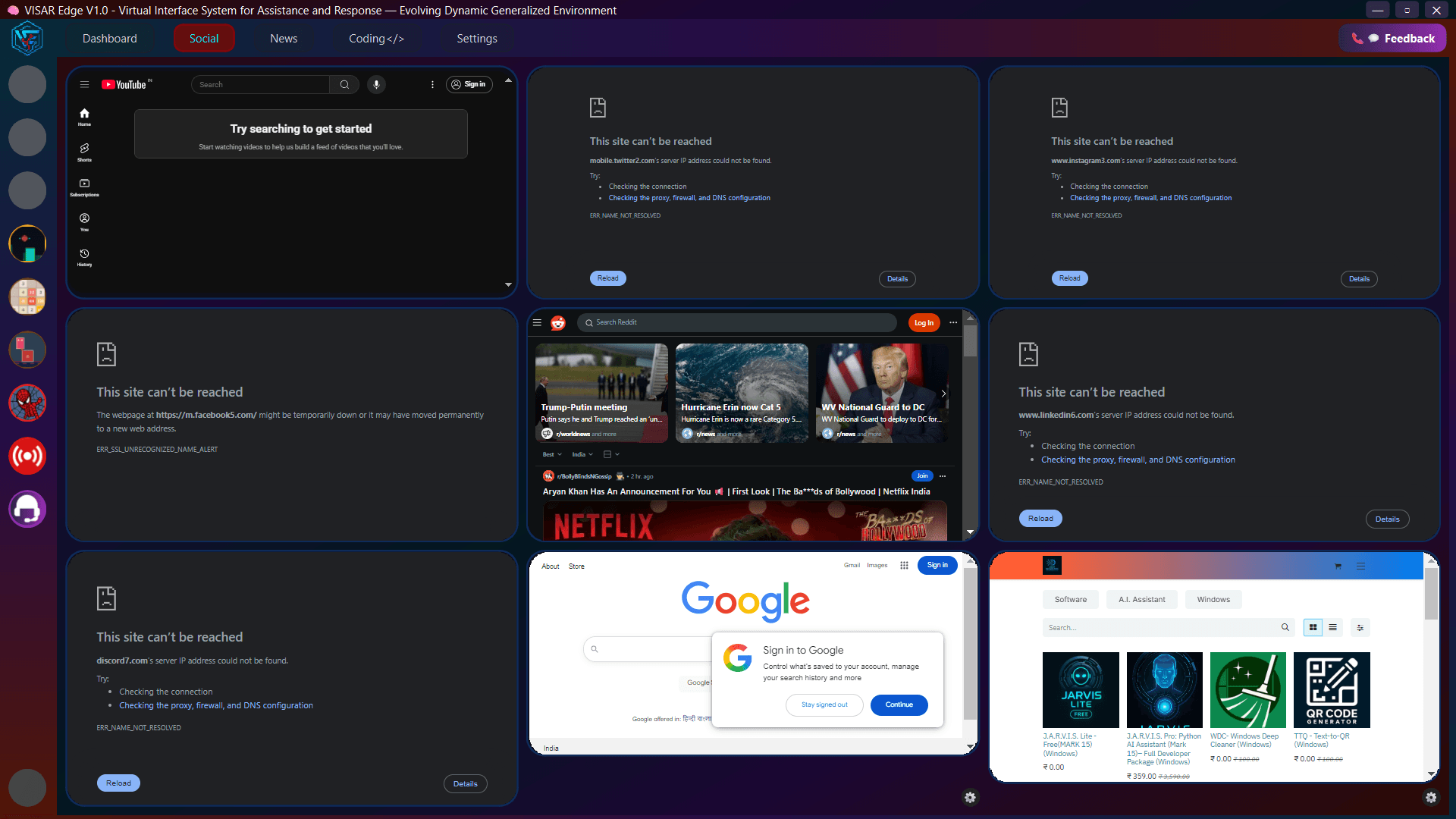
Task: Open three-dot menu on BollyBlindsNGossip post
Action: [x=943, y=476]
